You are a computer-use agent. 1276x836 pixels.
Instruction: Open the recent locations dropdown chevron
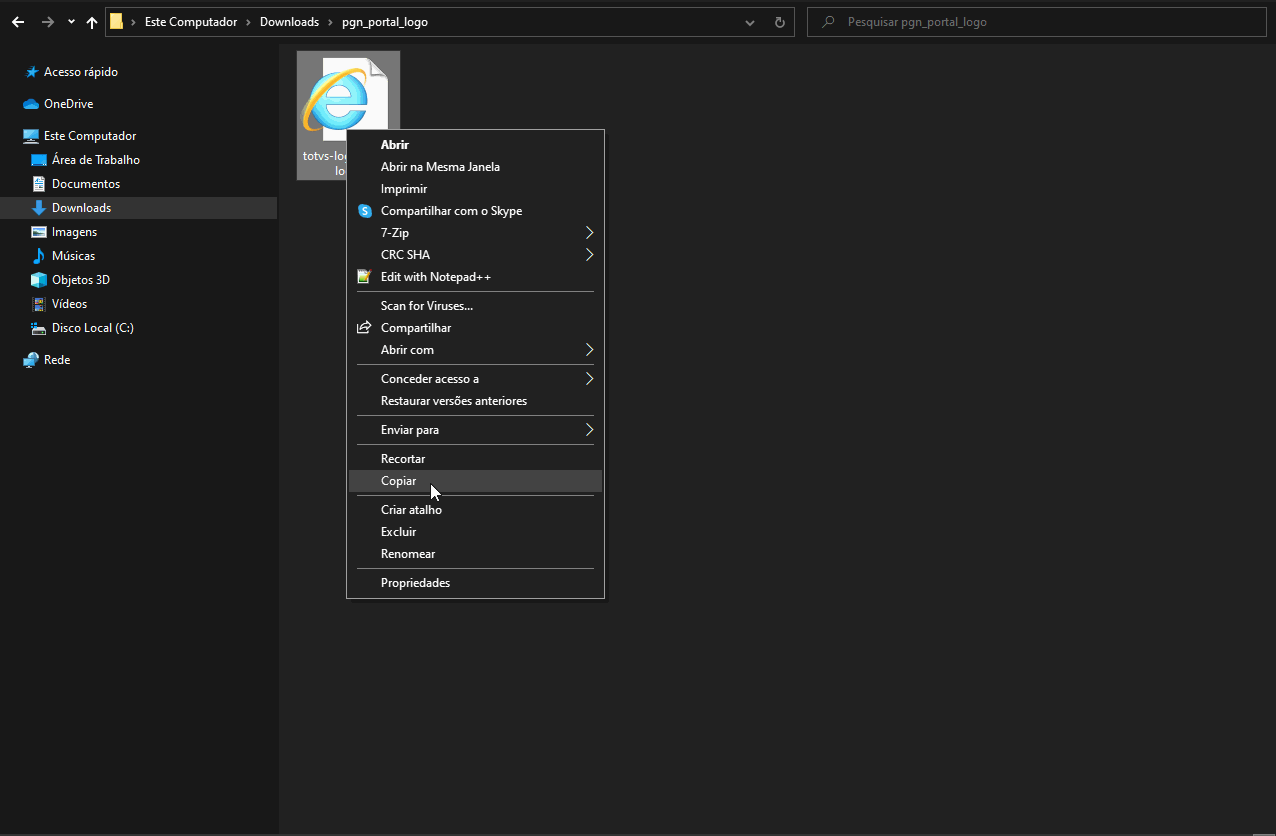(x=71, y=22)
